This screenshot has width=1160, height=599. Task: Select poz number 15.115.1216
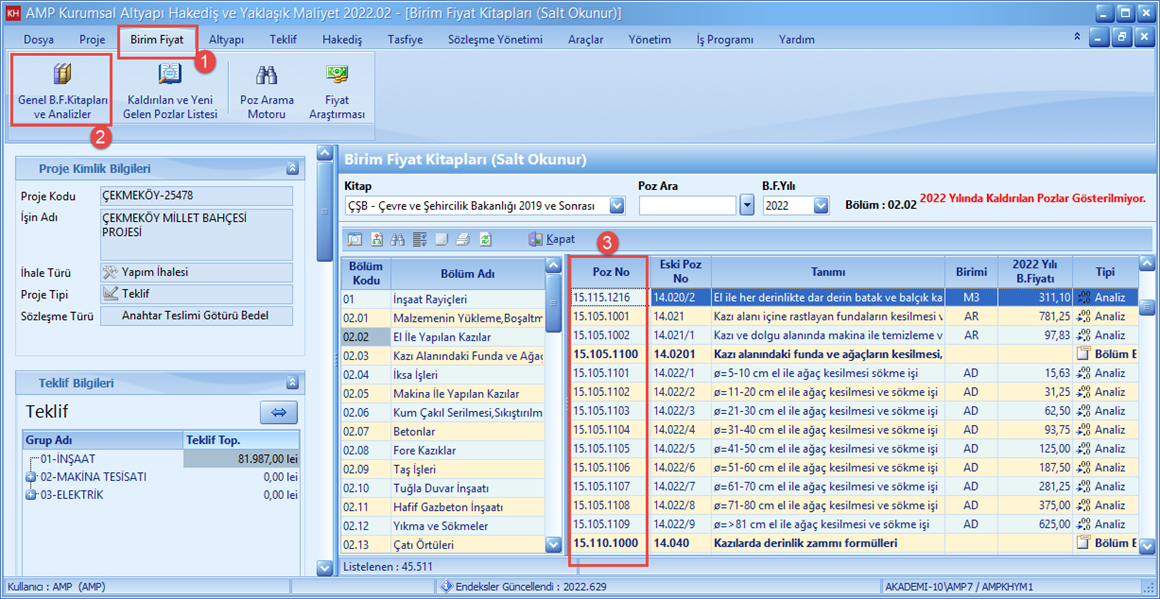pos(610,297)
